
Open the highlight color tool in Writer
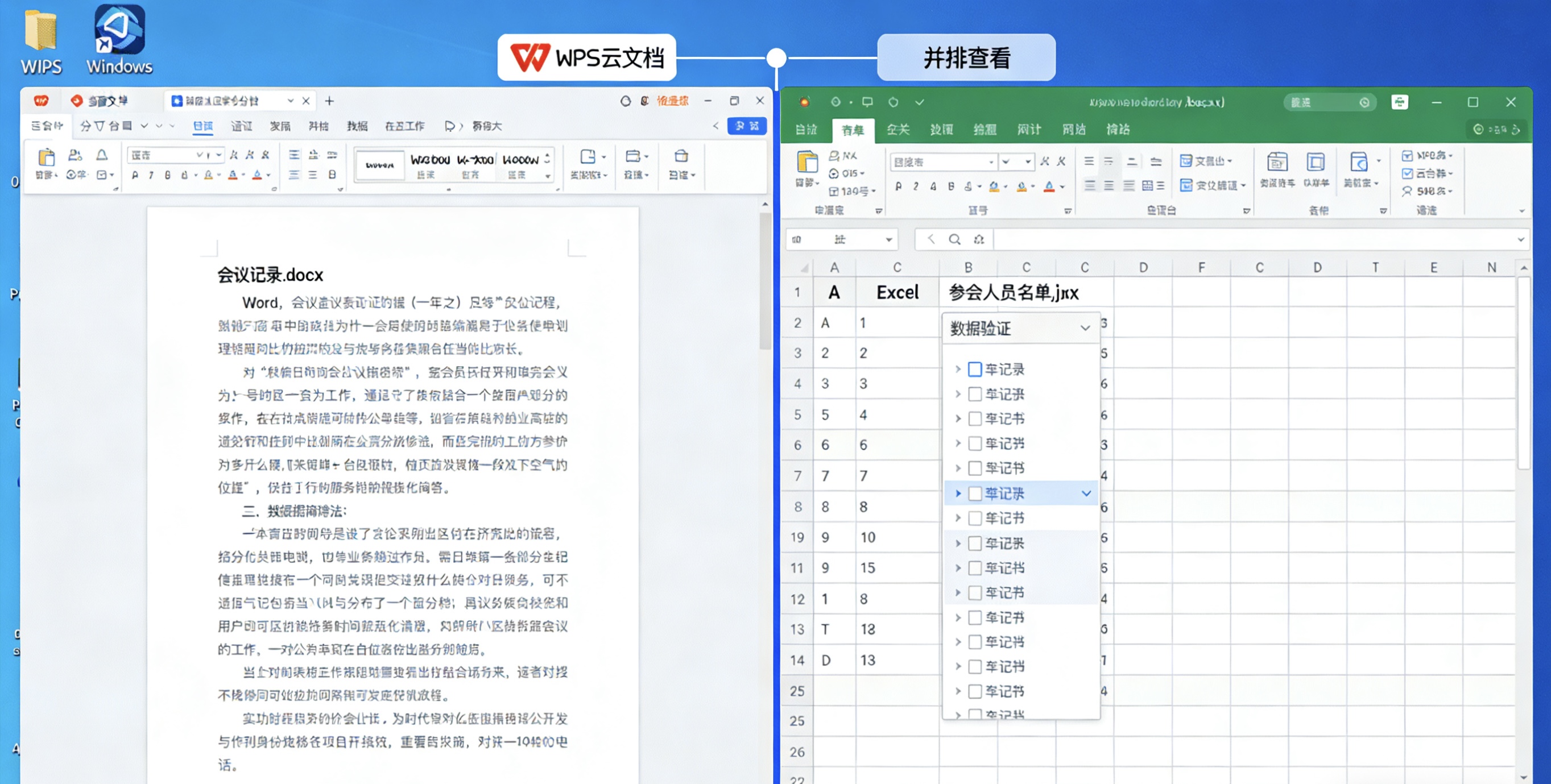pos(209,176)
